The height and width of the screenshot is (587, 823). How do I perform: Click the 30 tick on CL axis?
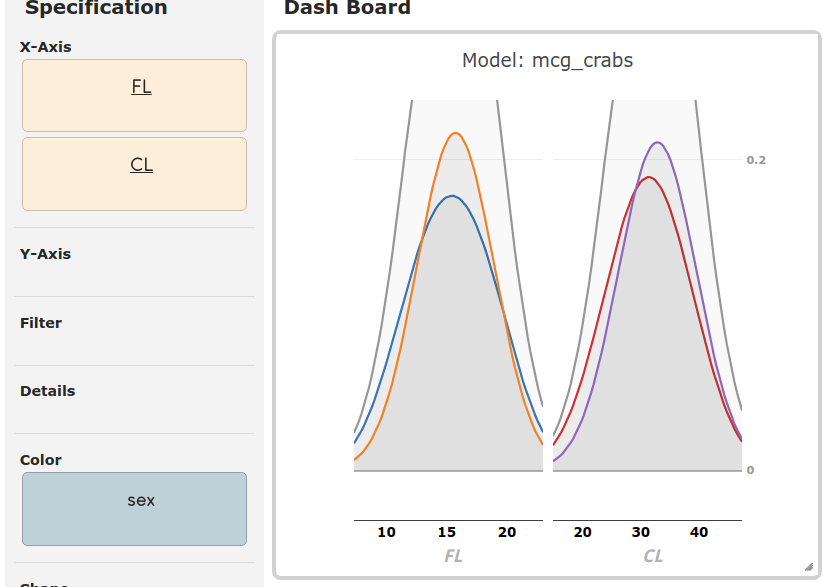pos(641,532)
